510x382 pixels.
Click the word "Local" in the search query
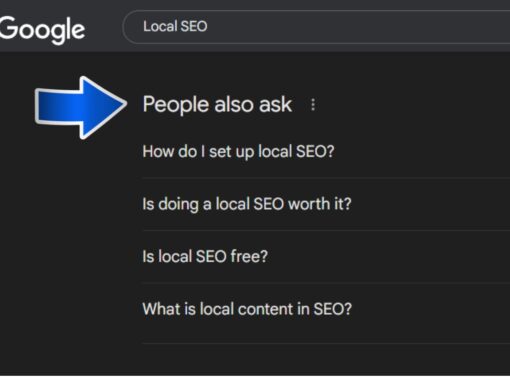(160, 26)
